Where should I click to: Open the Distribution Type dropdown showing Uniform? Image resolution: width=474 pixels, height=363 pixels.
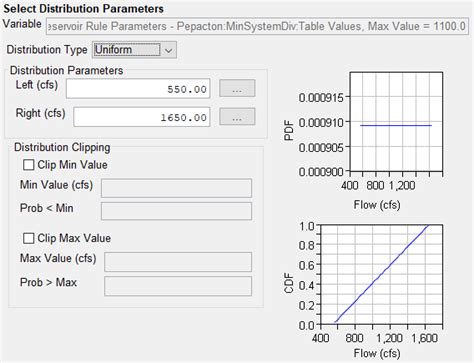(x=134, y=50)
